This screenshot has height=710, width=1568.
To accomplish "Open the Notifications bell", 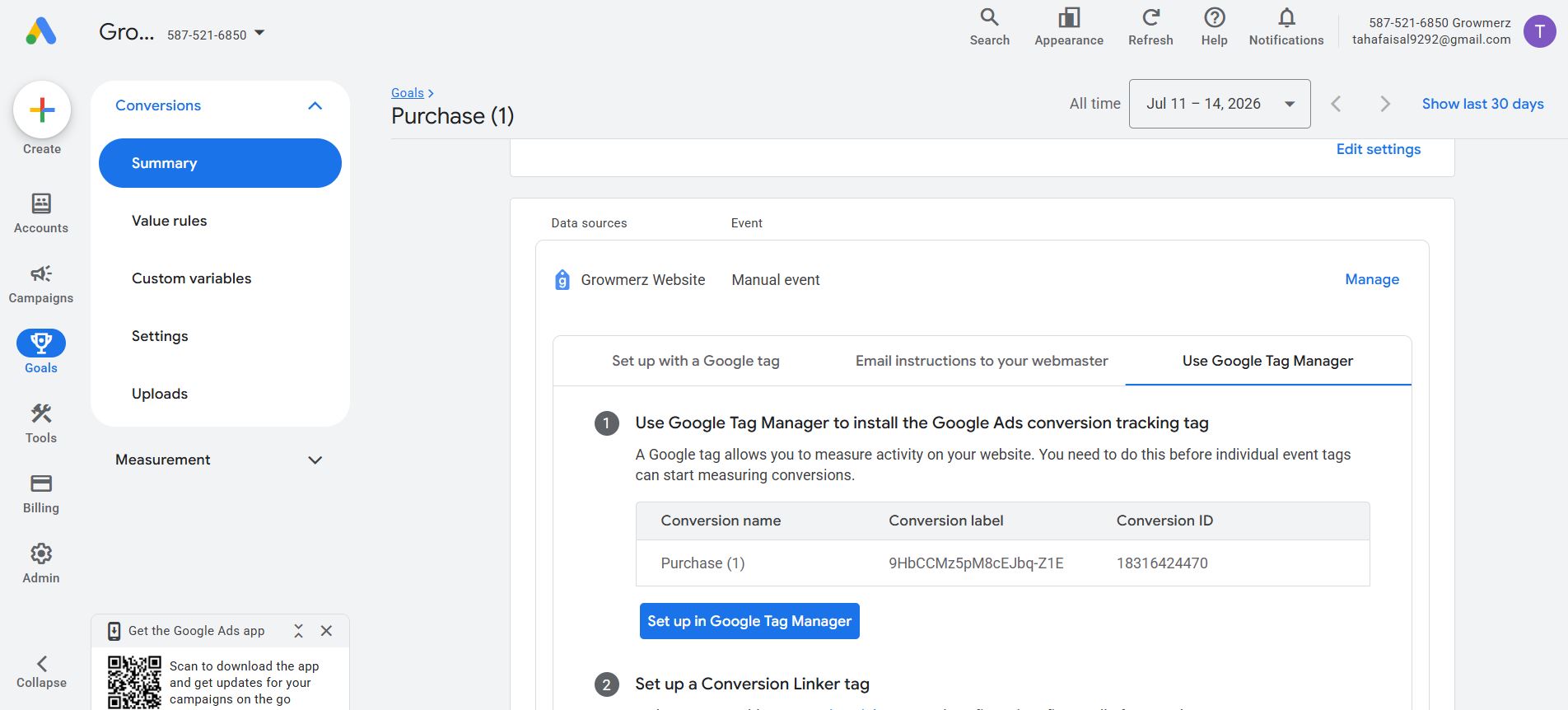I will click(x=1286, y=17).
